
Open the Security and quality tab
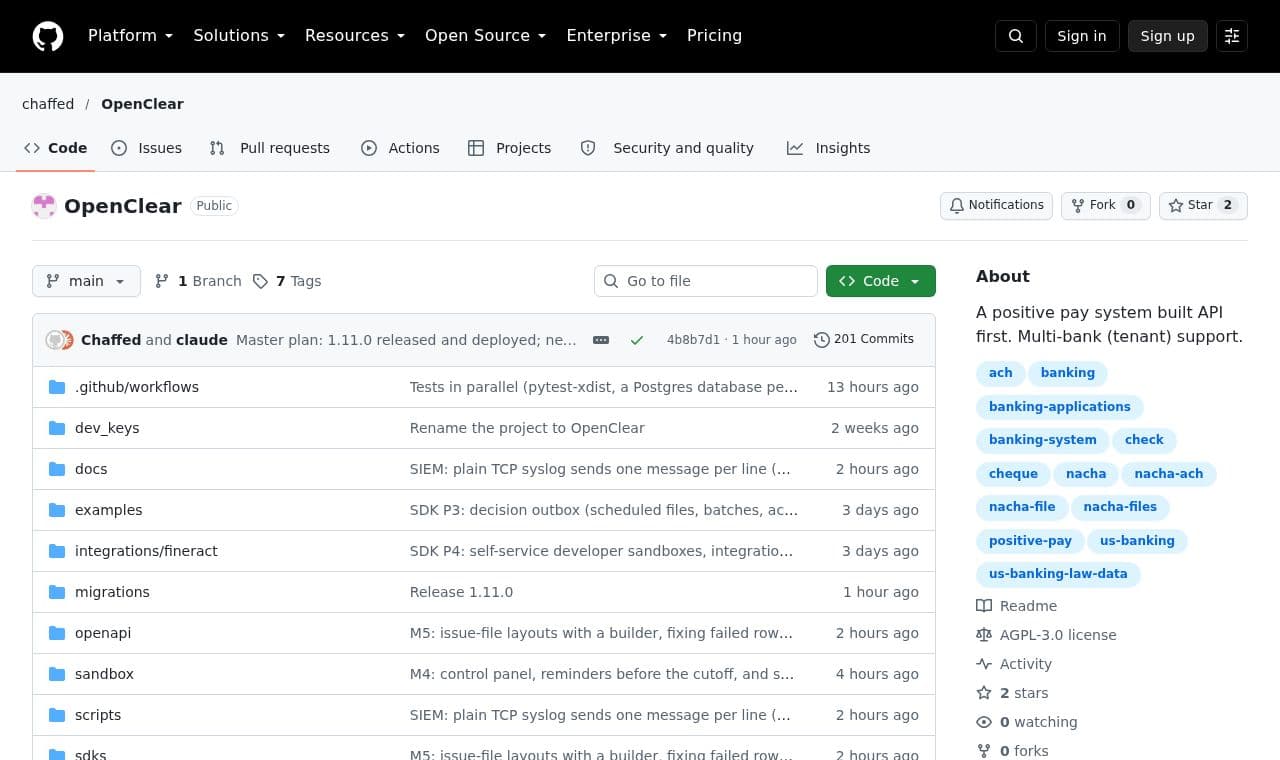pyautogui.click(x=667, y=148)
